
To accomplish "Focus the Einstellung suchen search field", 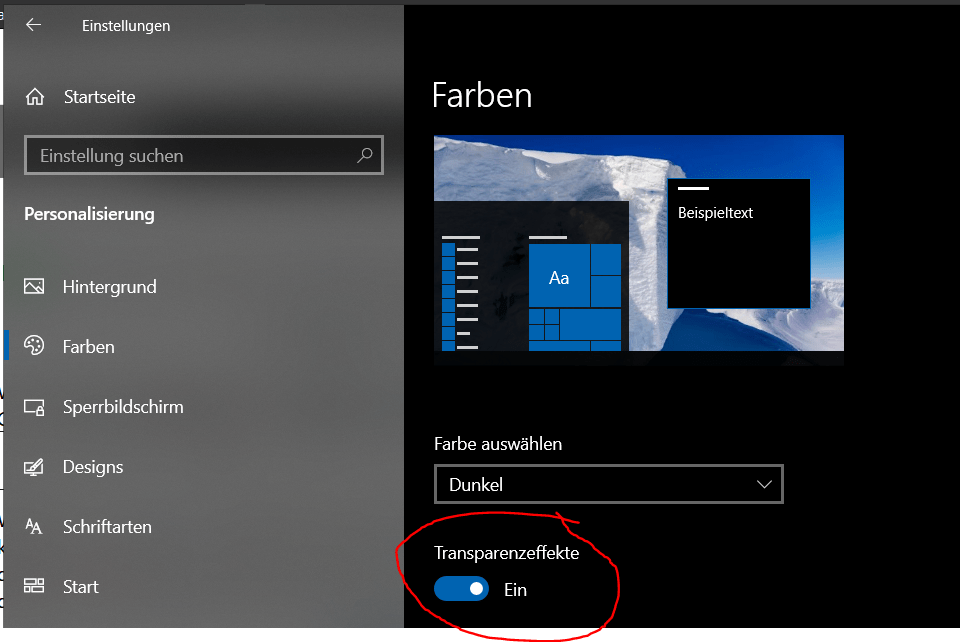I will click(190, 156).
